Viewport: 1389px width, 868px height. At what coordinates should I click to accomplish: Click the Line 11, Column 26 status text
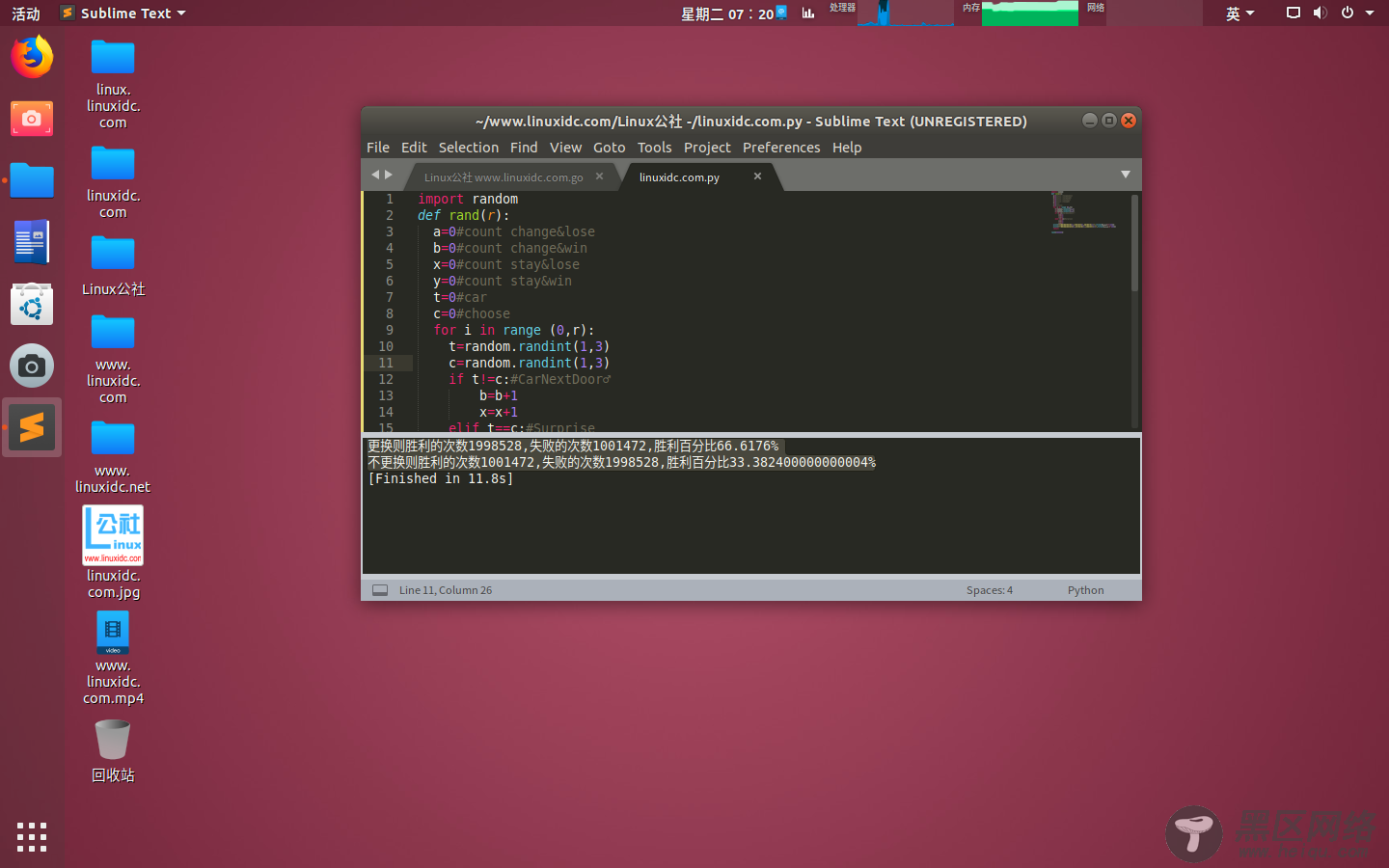tap(446, 590)
